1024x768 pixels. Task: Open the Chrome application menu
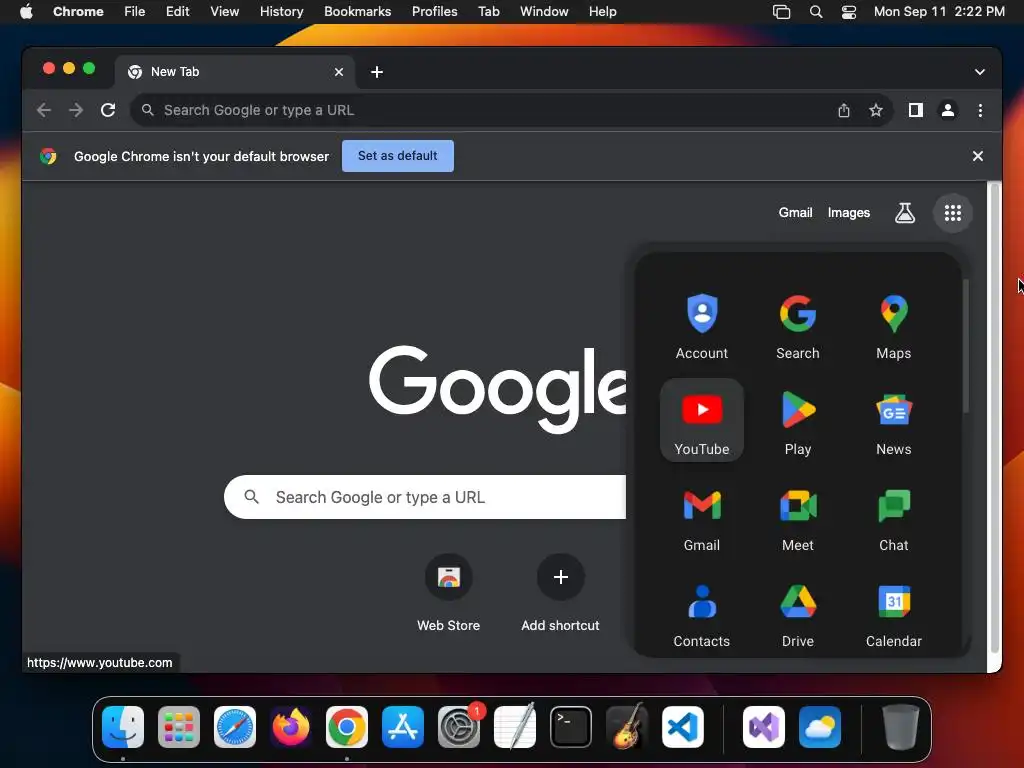78,12
